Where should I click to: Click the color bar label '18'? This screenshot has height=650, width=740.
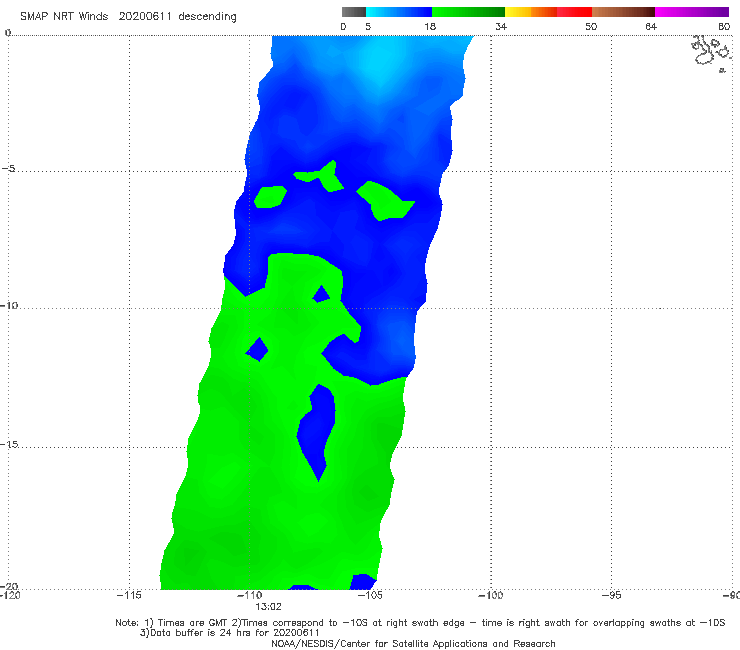pyautogui.click(x=430, y=27)
